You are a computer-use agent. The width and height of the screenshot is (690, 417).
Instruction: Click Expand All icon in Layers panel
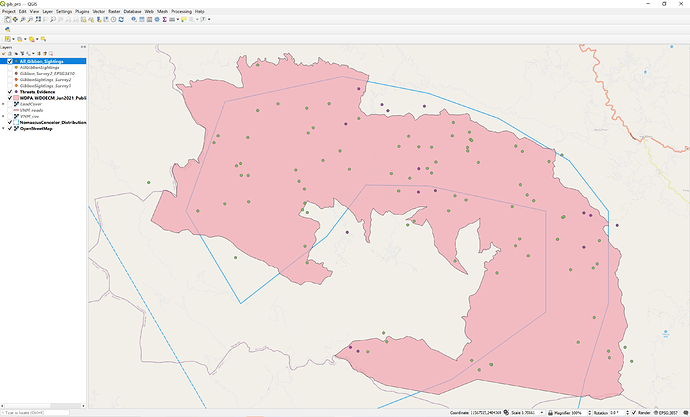(x=39, y=54)
